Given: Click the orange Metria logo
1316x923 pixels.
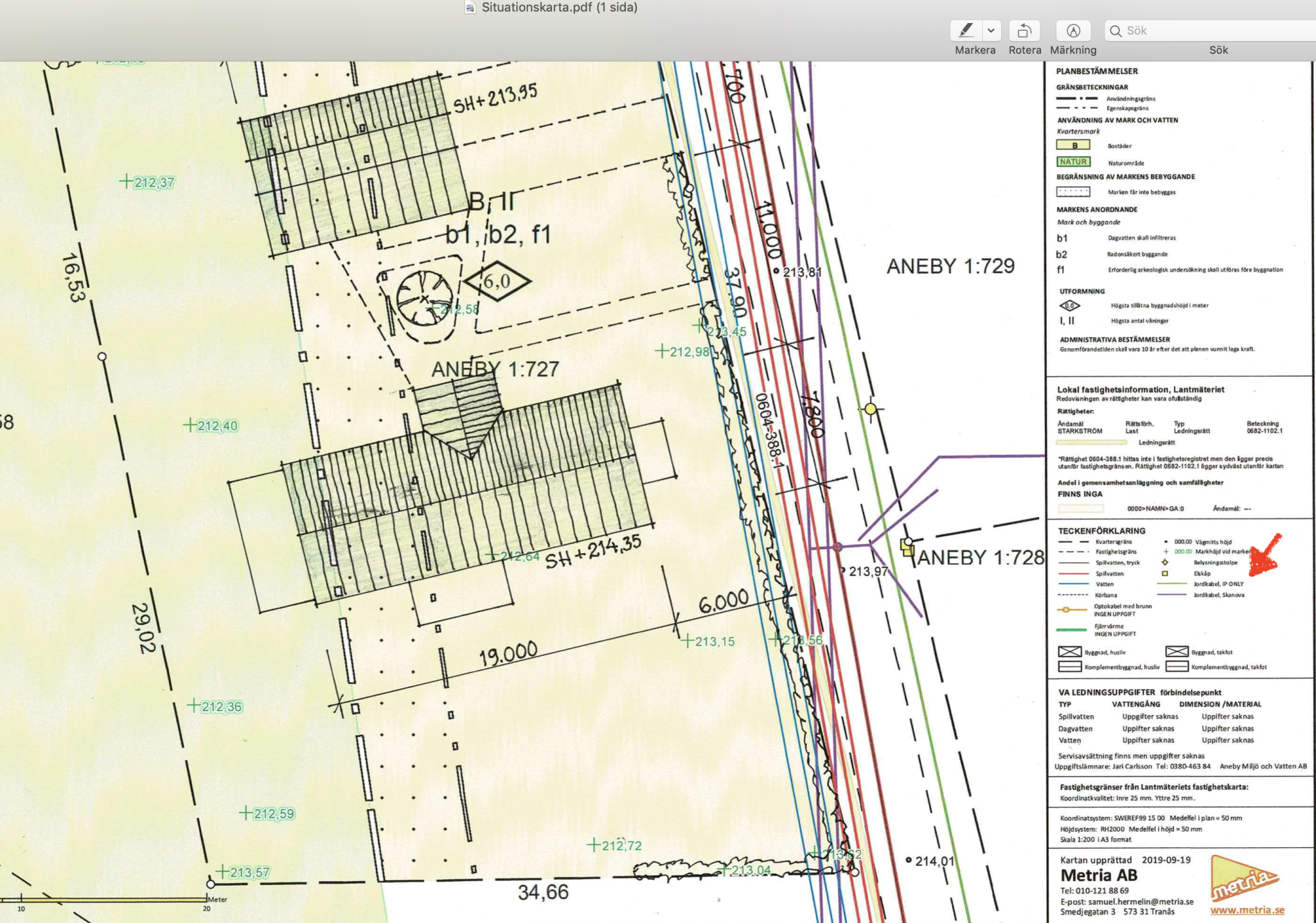Looking at the screenshot, I should click(1243, 879).
